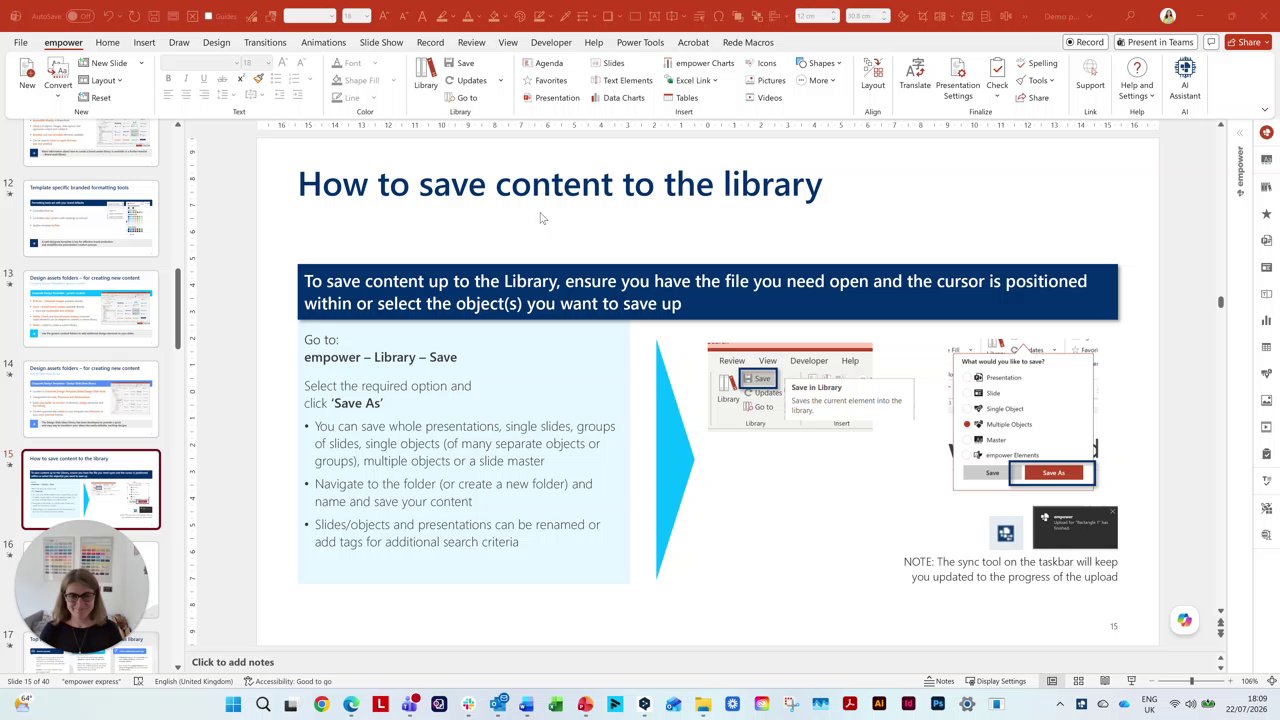The image size is (1280, 720).
Task: Open the Align Layout tool
Action: point(873,74)
